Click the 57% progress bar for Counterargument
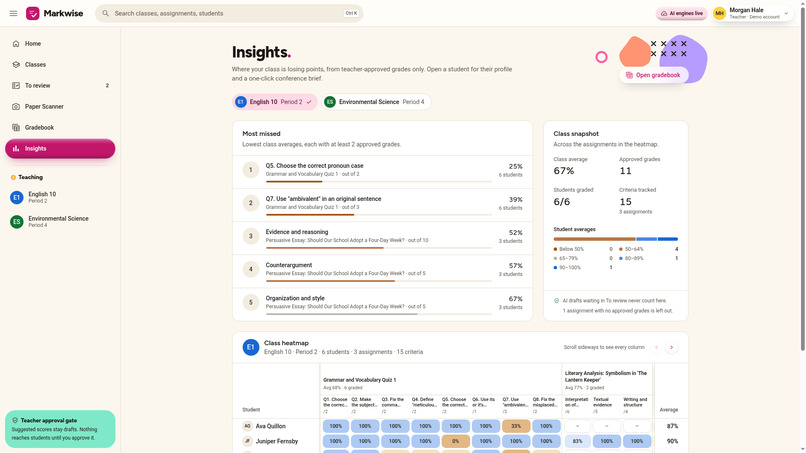The image size is (806, 453). (379, 281)
